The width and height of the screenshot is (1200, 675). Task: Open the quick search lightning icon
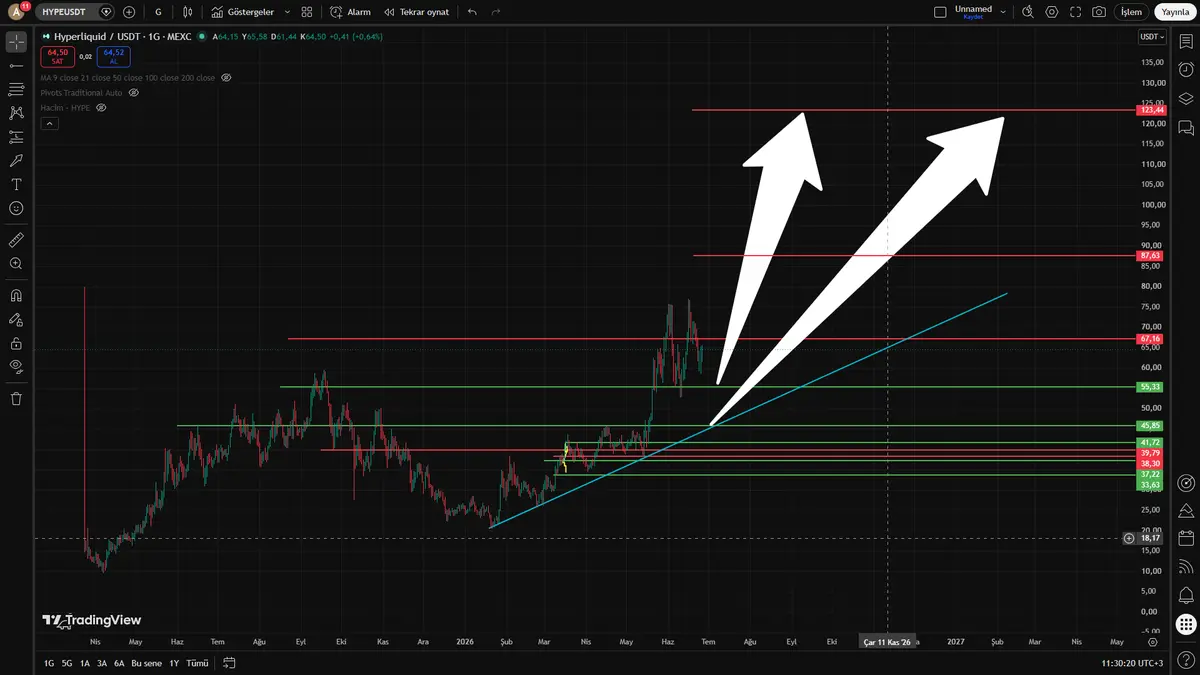1028,12
